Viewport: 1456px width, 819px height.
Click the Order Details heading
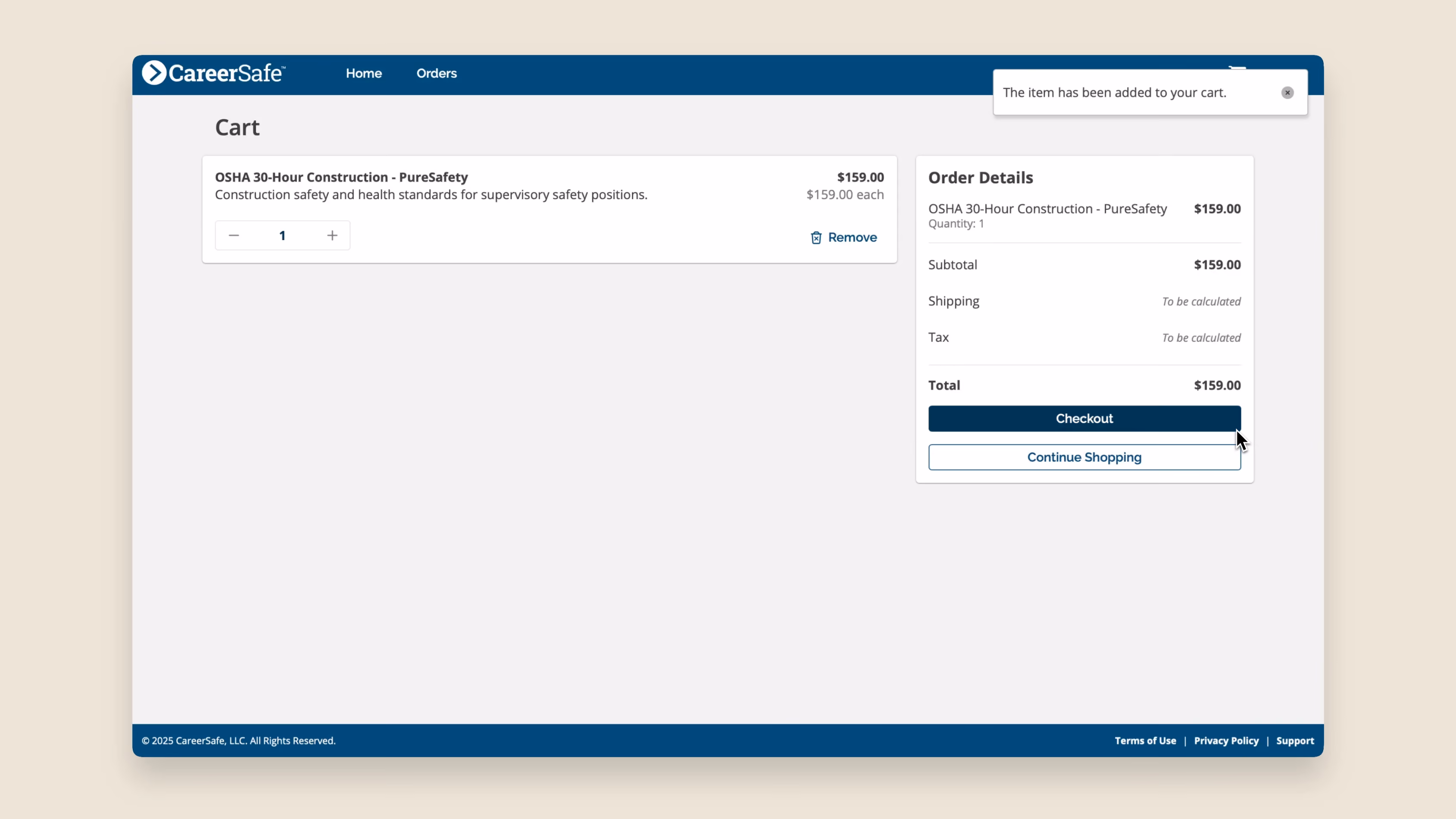pyautogui.click(x=980, y=178)
